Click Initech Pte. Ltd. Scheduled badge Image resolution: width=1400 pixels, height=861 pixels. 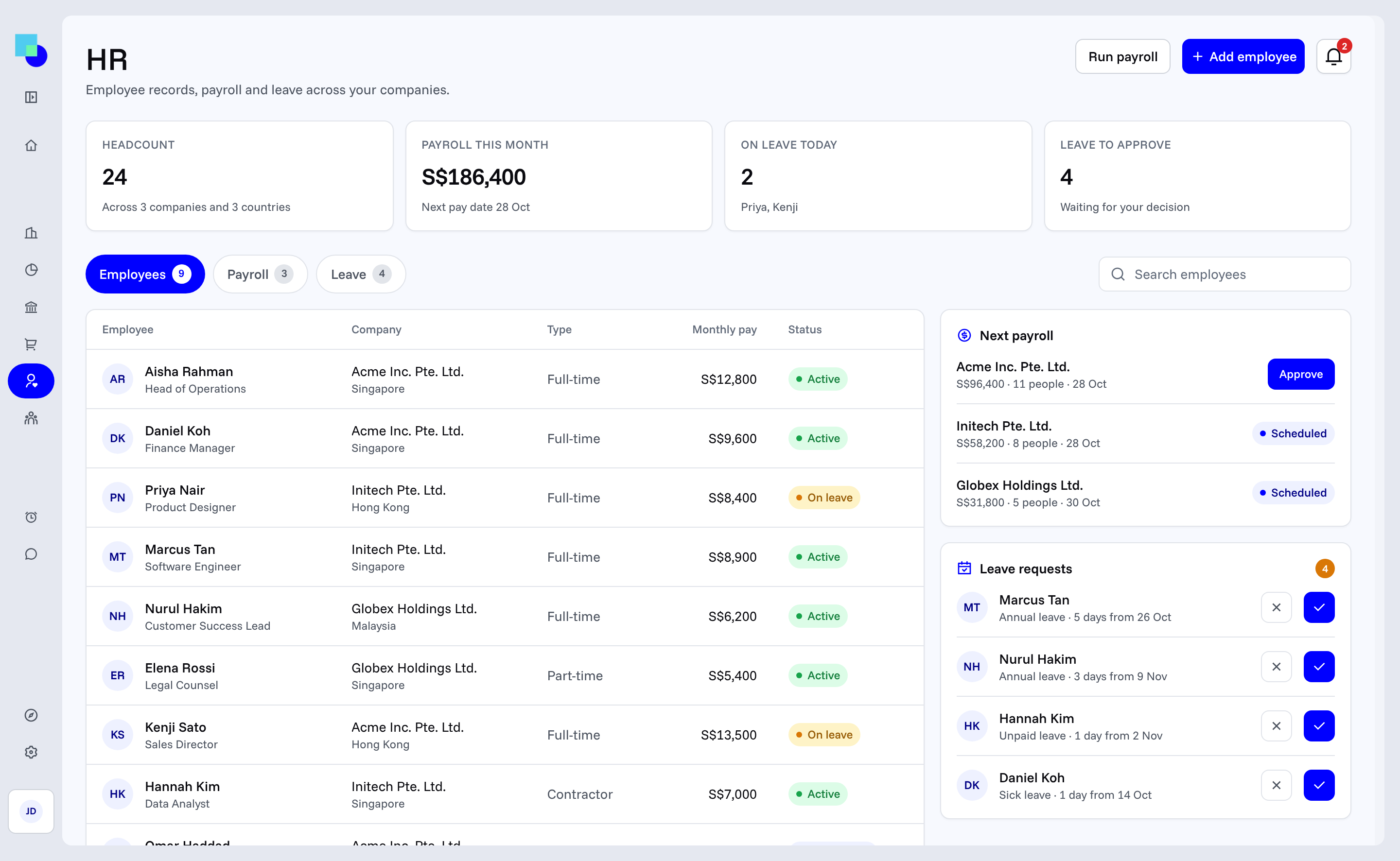pyautogui.click(x=1293, y=433)
